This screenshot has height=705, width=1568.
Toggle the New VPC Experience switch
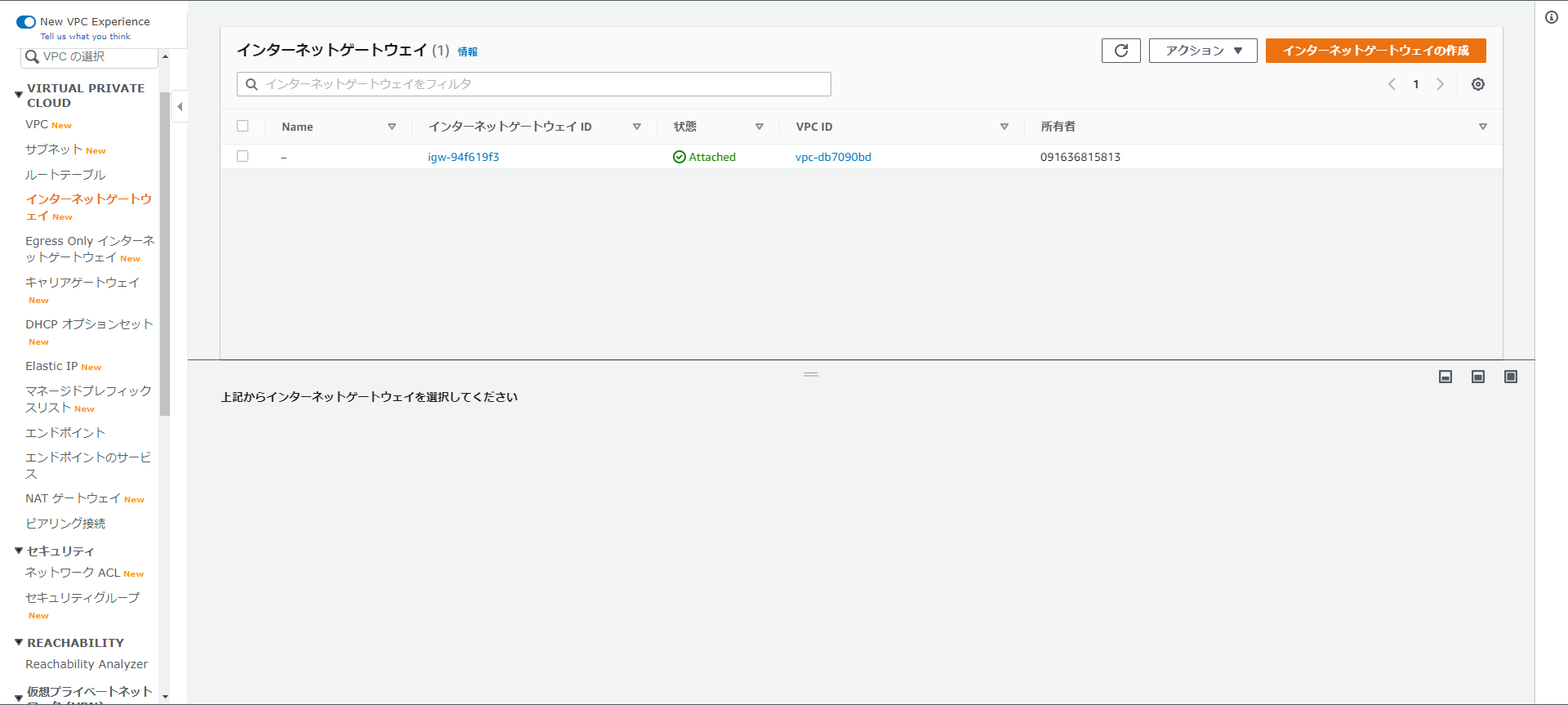(x=26, y=22)
